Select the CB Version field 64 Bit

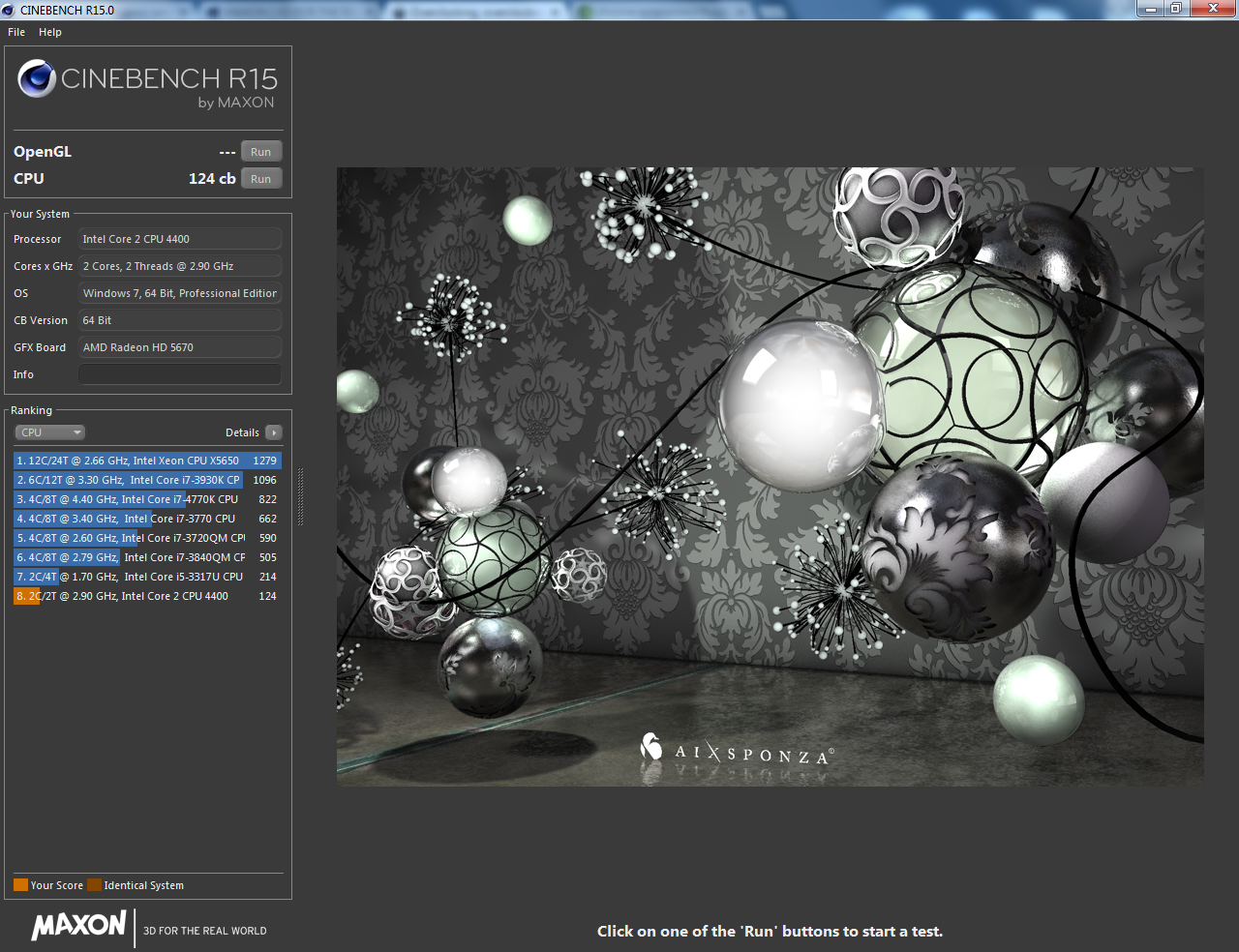180,320
